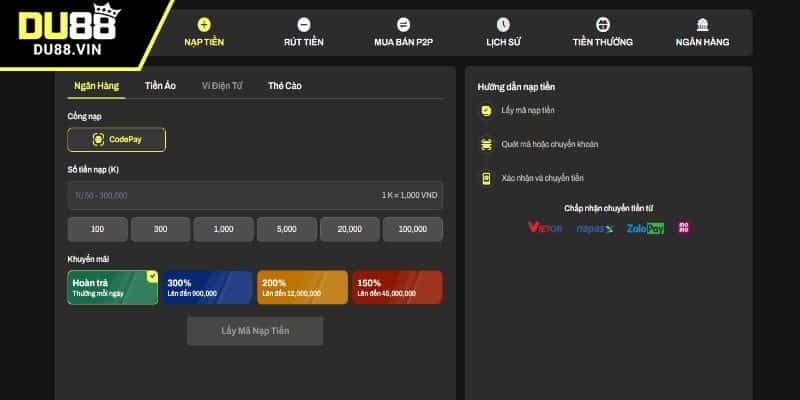Open Mua Bán P2P exchange icon
800x400 pixels.
pos(403,24)
